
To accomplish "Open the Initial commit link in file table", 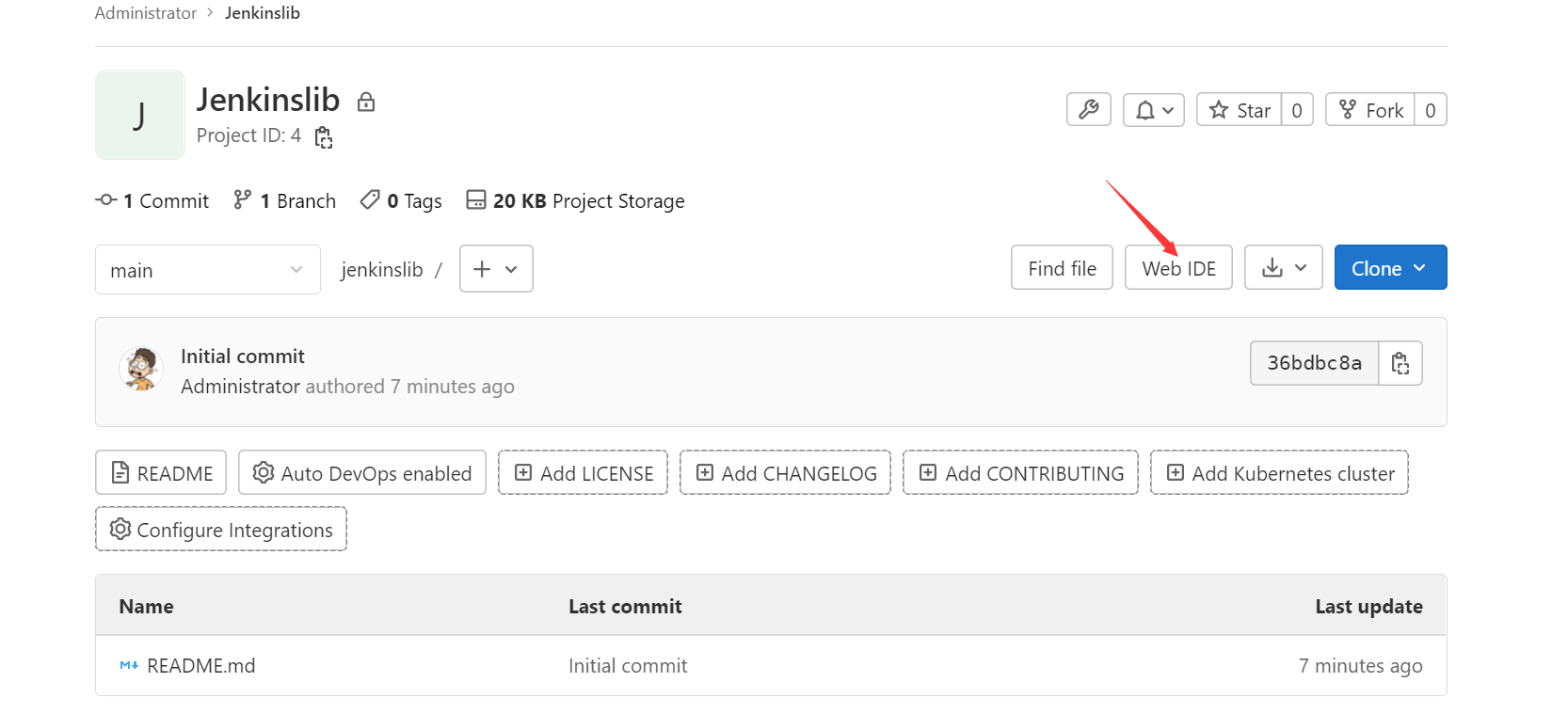I will [x=628, y=666].
